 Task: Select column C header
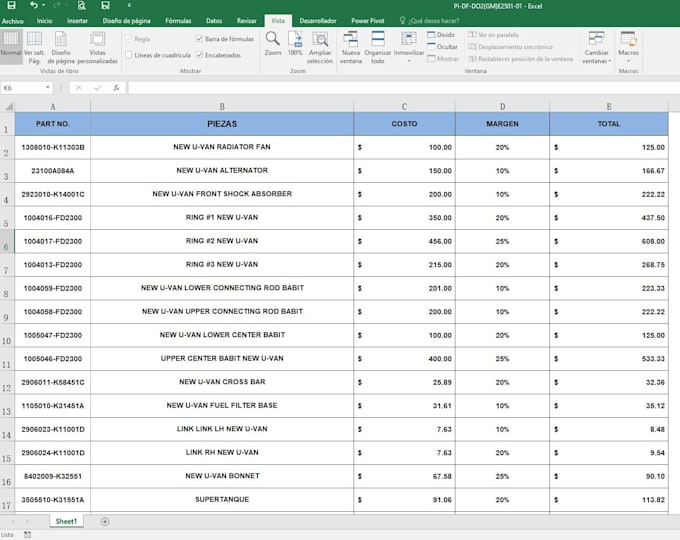click(x=404, y=107)
